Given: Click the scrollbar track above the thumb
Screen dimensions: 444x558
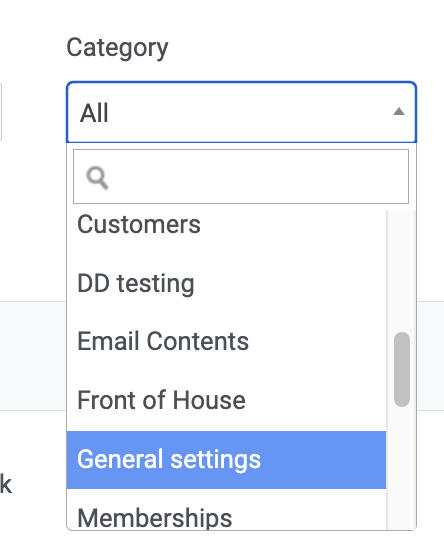Looking at the screenshot, I should tap(402, 270).
